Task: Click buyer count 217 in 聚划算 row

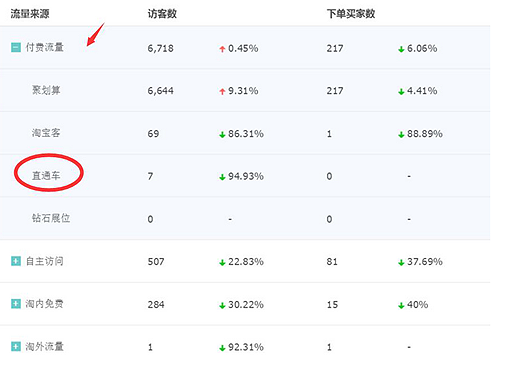Action: pos(335,91)
